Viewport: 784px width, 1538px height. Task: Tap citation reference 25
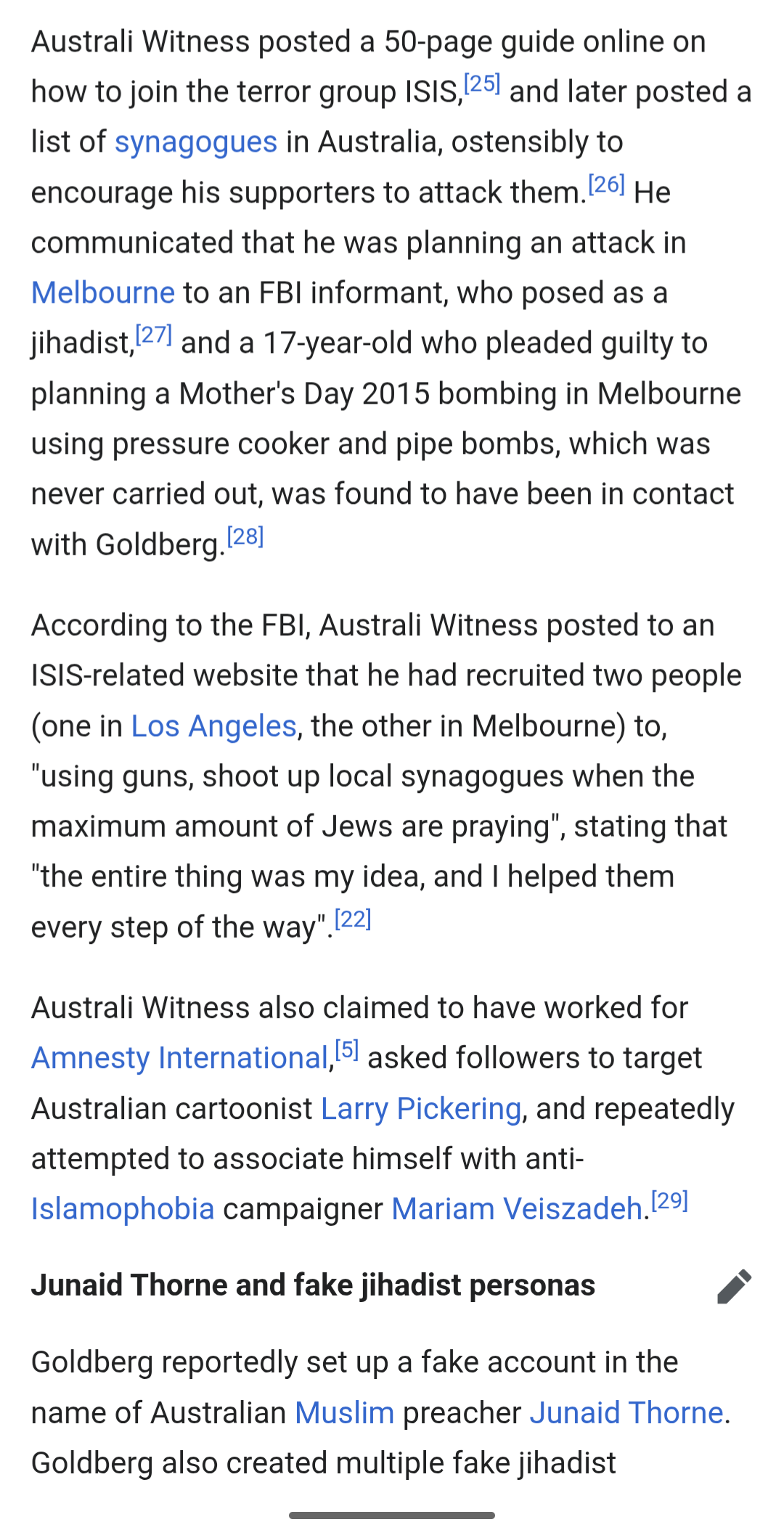tap(482, 84)
